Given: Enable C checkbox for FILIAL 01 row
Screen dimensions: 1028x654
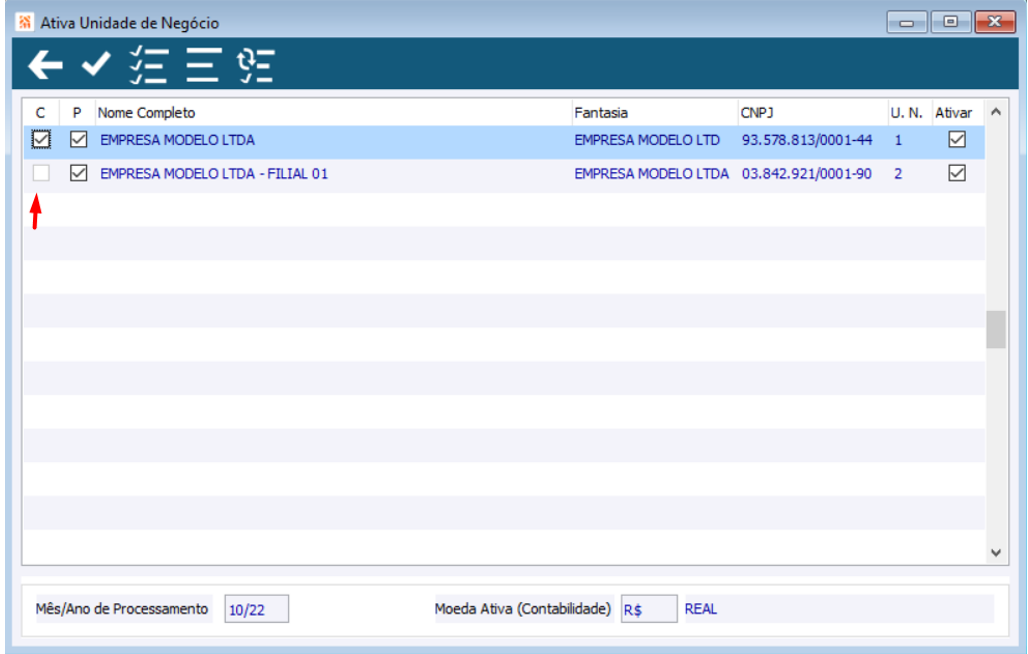Looking at the screenshot, I should pyautogui.click(x=41, y=173).
